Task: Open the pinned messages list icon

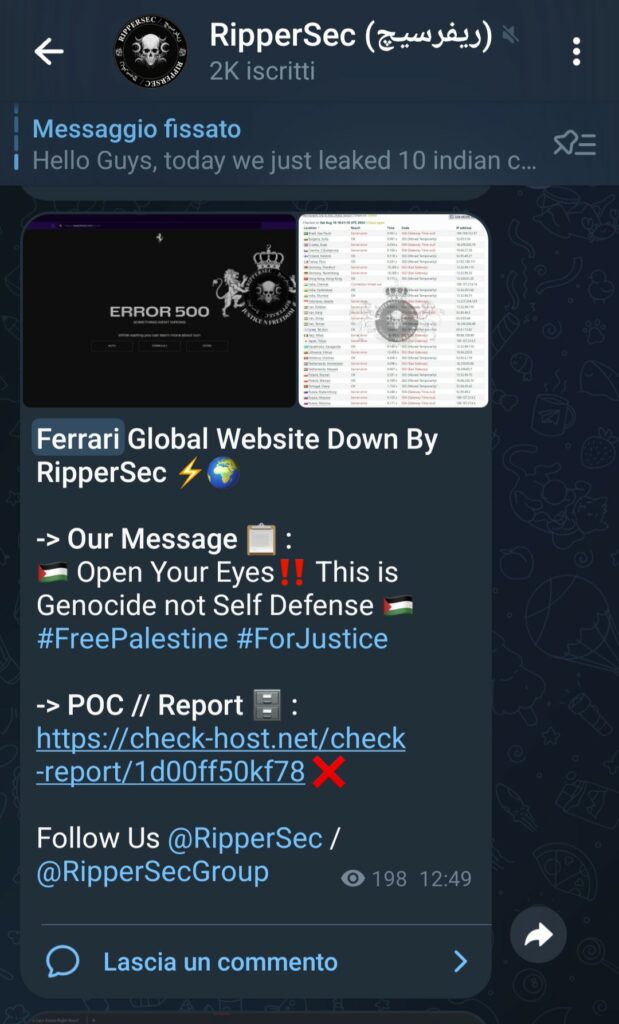Action: point(575,143)
